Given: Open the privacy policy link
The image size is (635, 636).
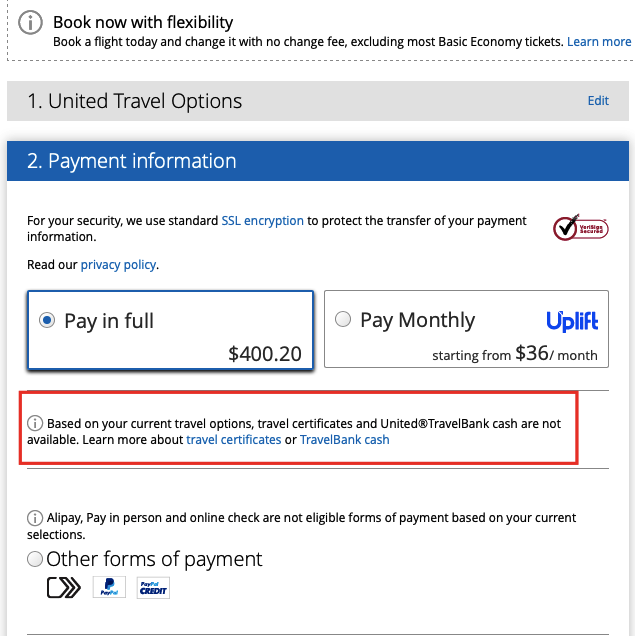Looking at the screenshot, I should tap(118, 265).
